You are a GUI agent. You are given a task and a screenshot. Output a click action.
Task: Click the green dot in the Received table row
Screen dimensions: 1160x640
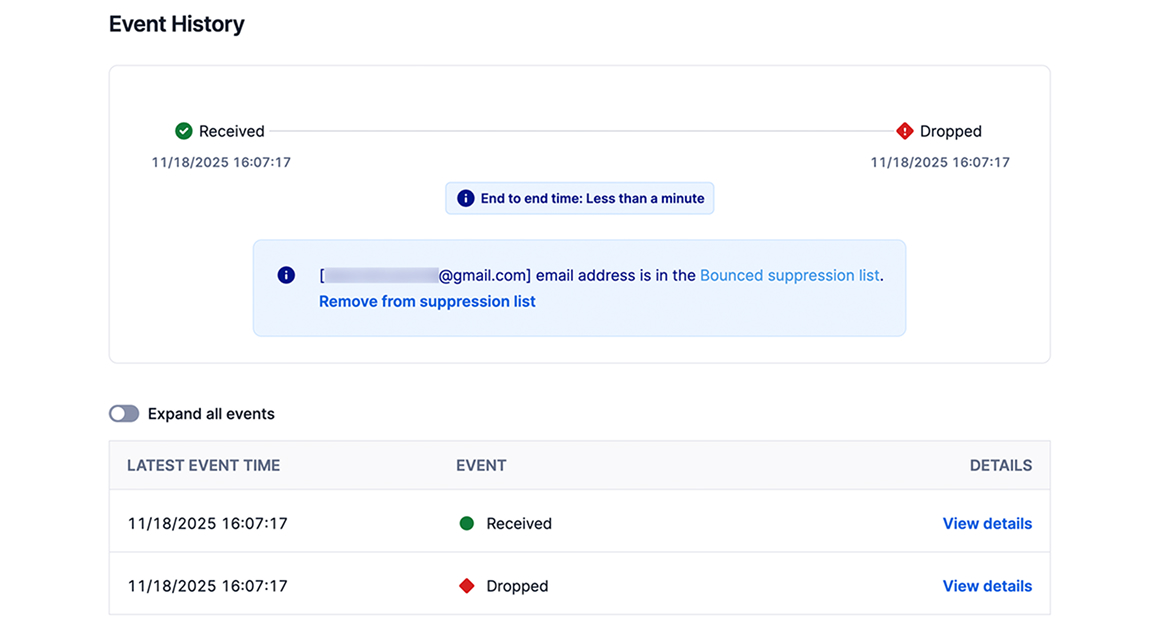(x=466, y=523)
